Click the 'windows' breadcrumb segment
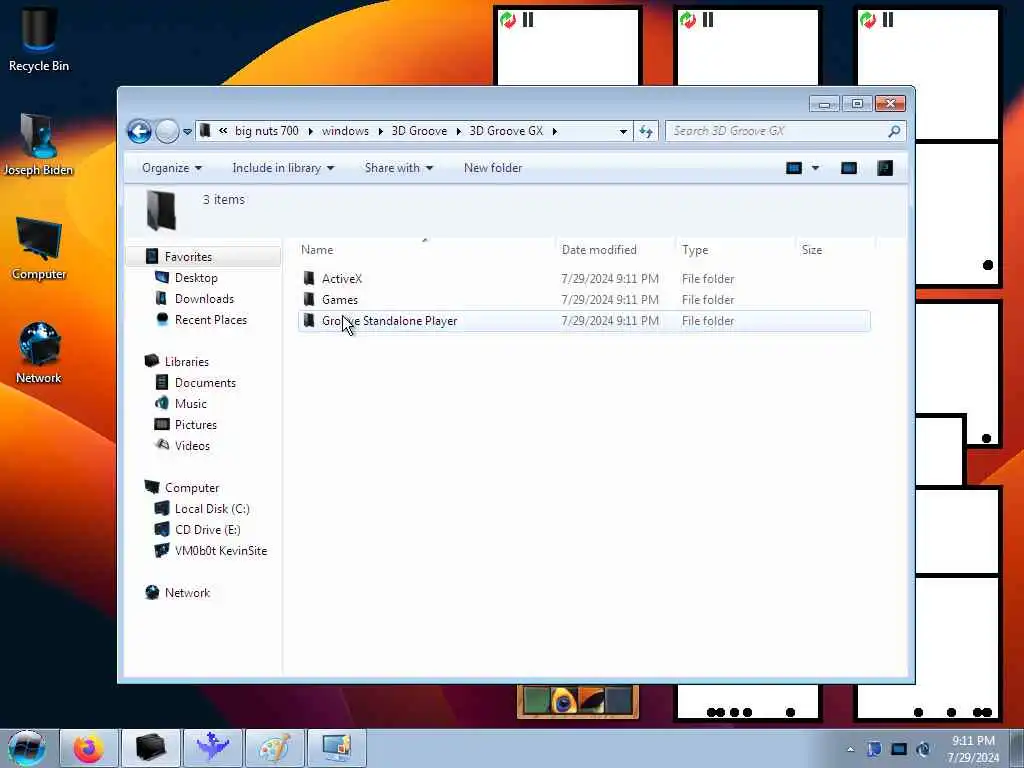This screenshot has height=768, width=1024. 345,131
